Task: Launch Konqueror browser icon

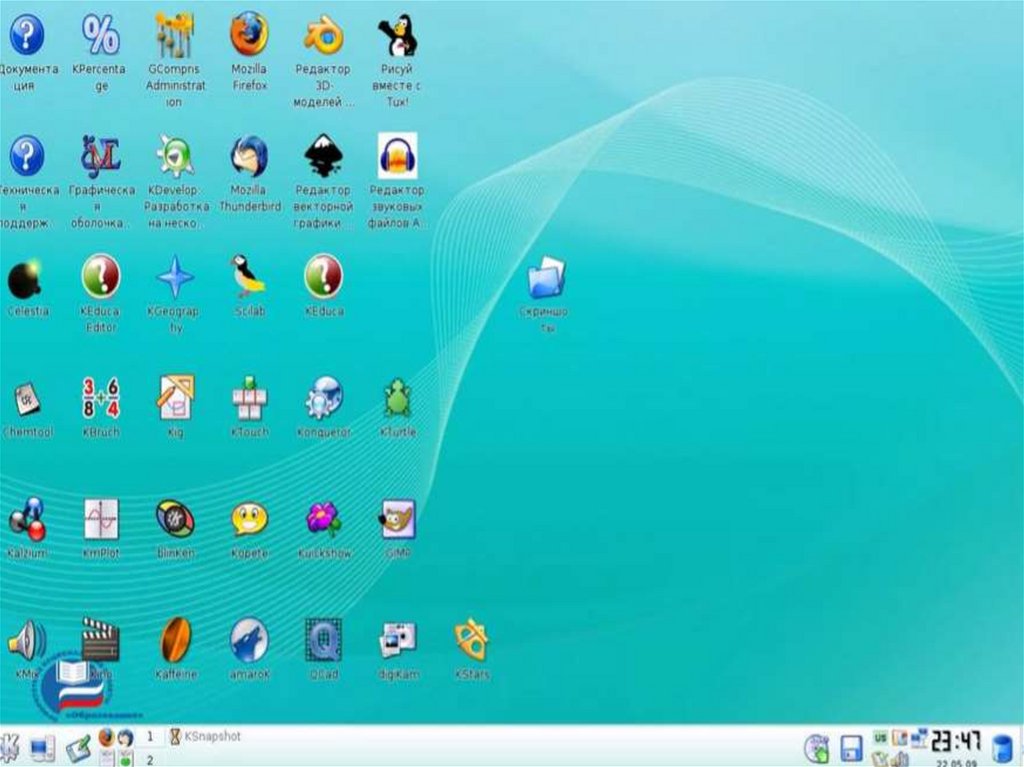Action: (x=323, y=397)
